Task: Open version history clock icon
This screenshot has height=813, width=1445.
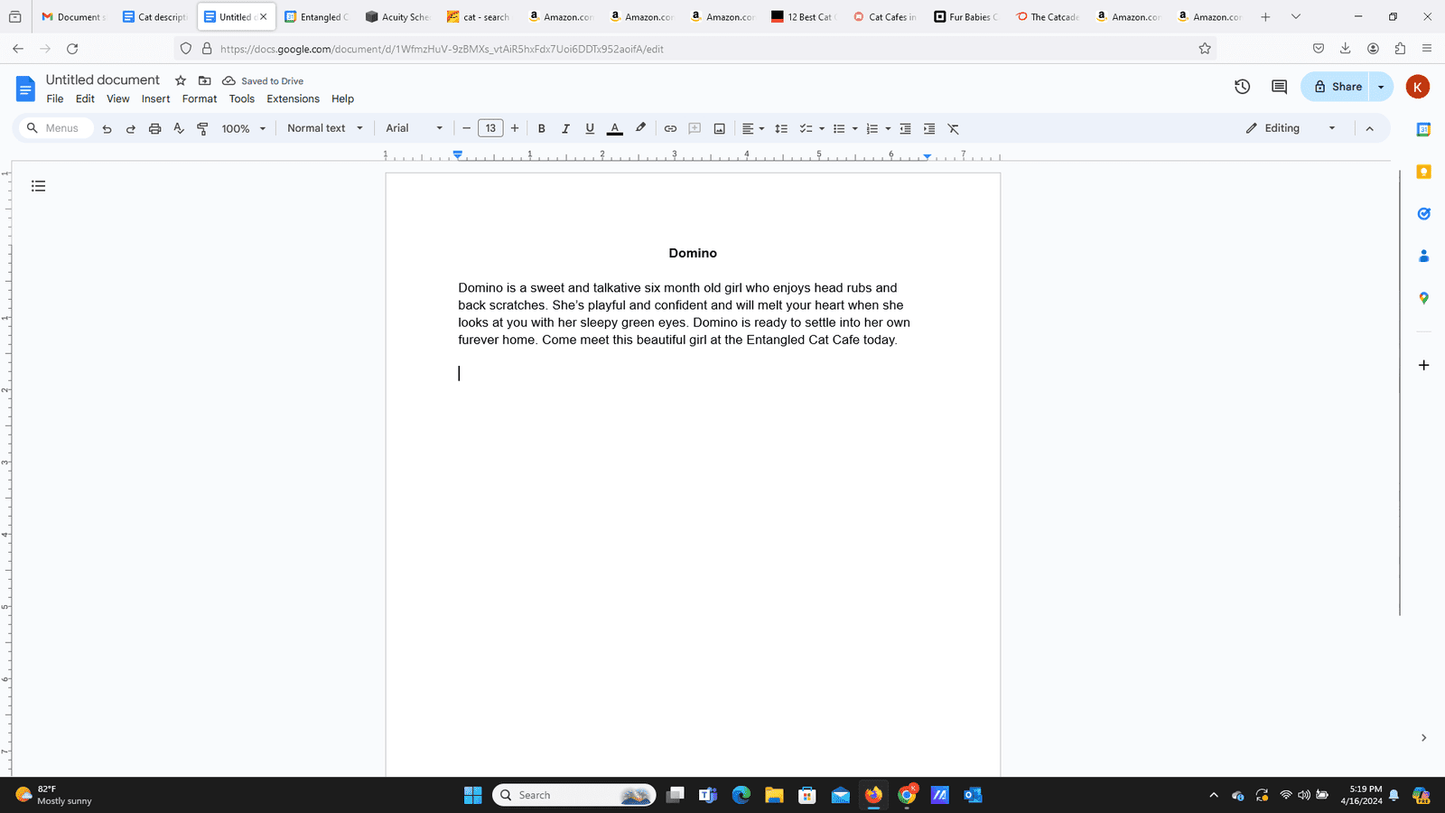Action: [1242, 87]
